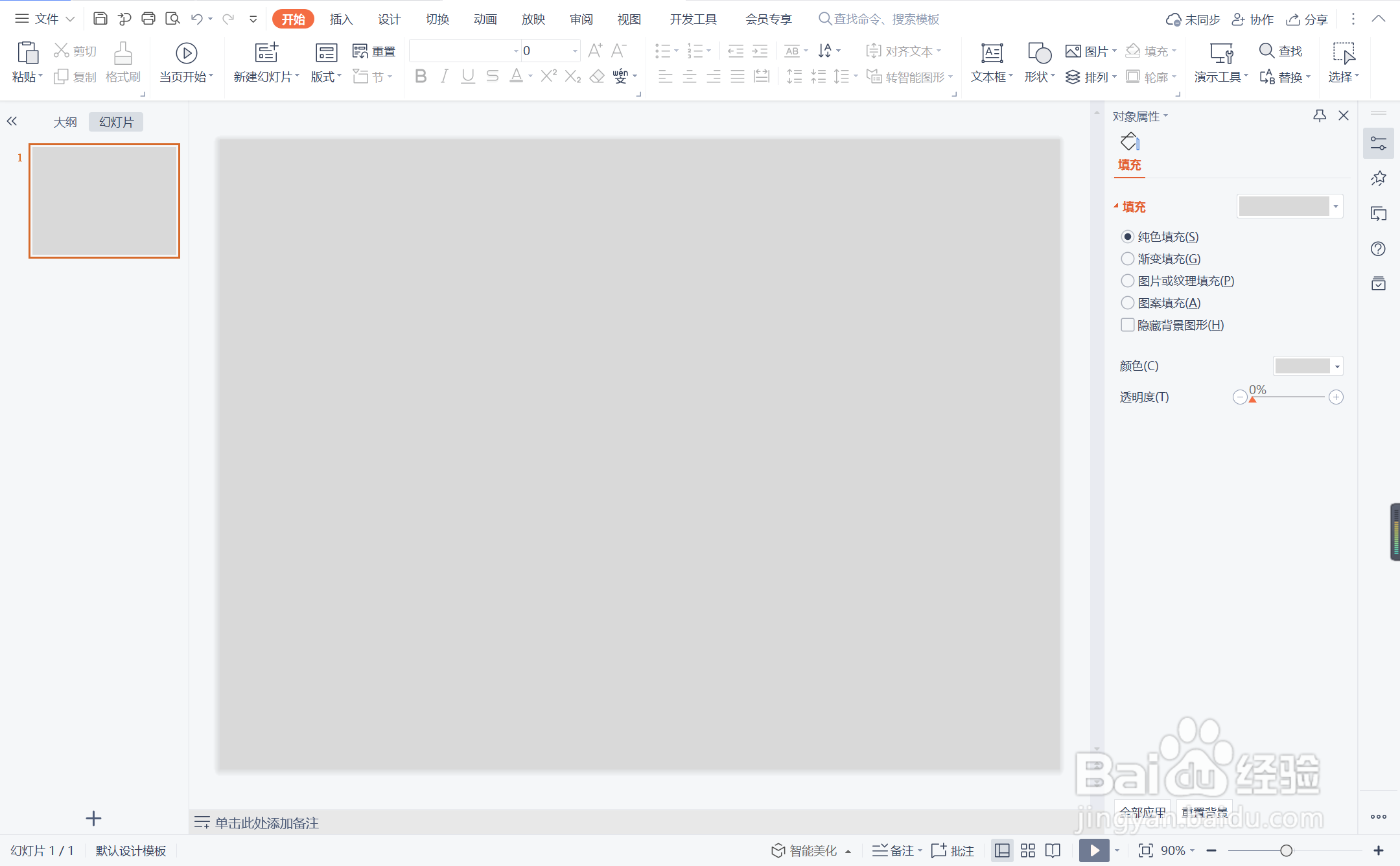Select Picture or texture fill (图片或纹理填充)

pyautogui.click(x=1128, y=281)
